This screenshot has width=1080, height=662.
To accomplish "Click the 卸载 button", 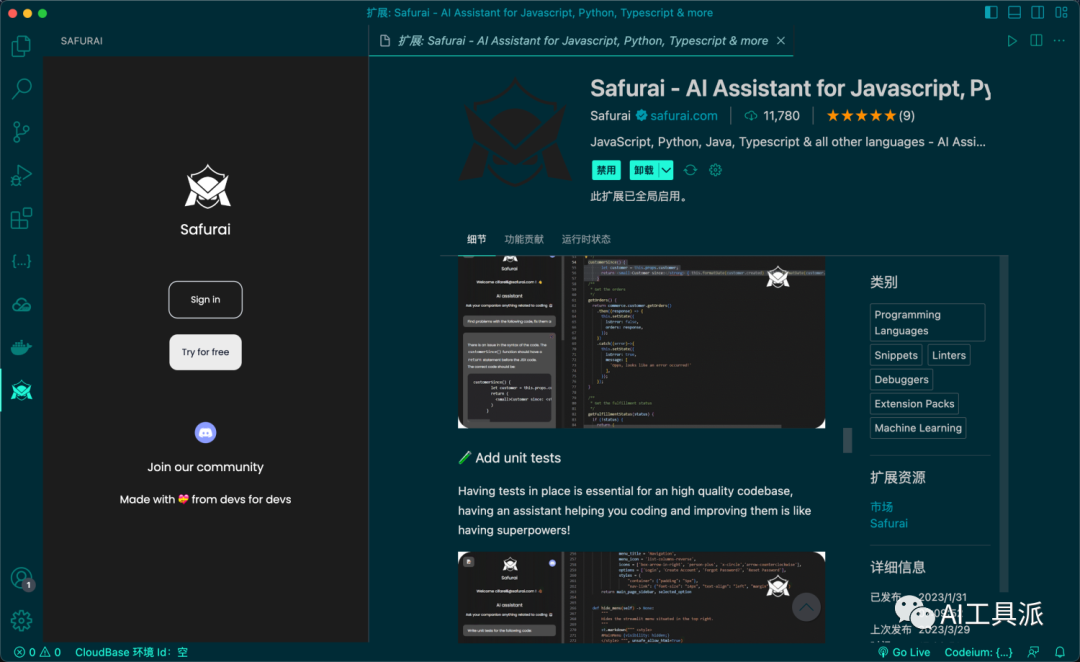I will coord(644,170).
